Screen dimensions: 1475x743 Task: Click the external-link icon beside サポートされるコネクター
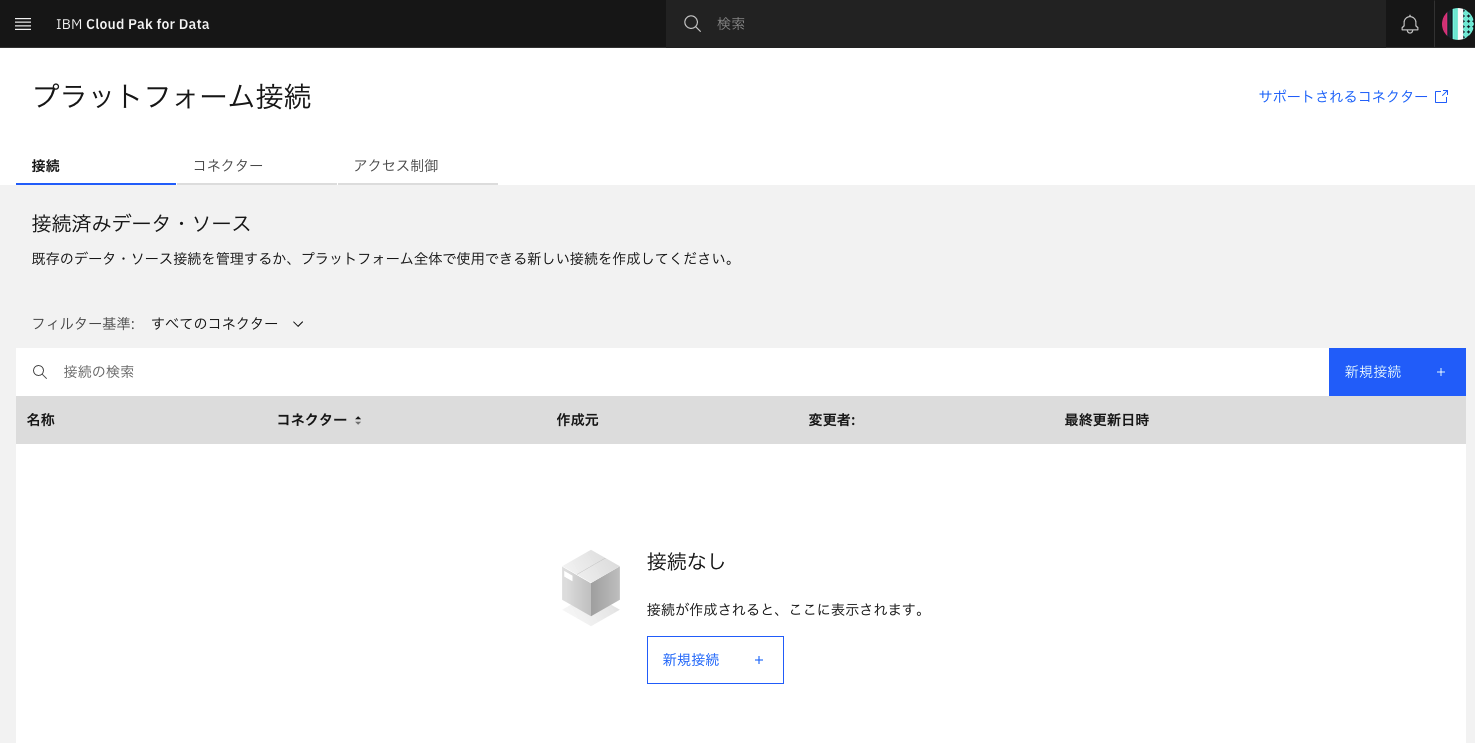click(1441, 96)
